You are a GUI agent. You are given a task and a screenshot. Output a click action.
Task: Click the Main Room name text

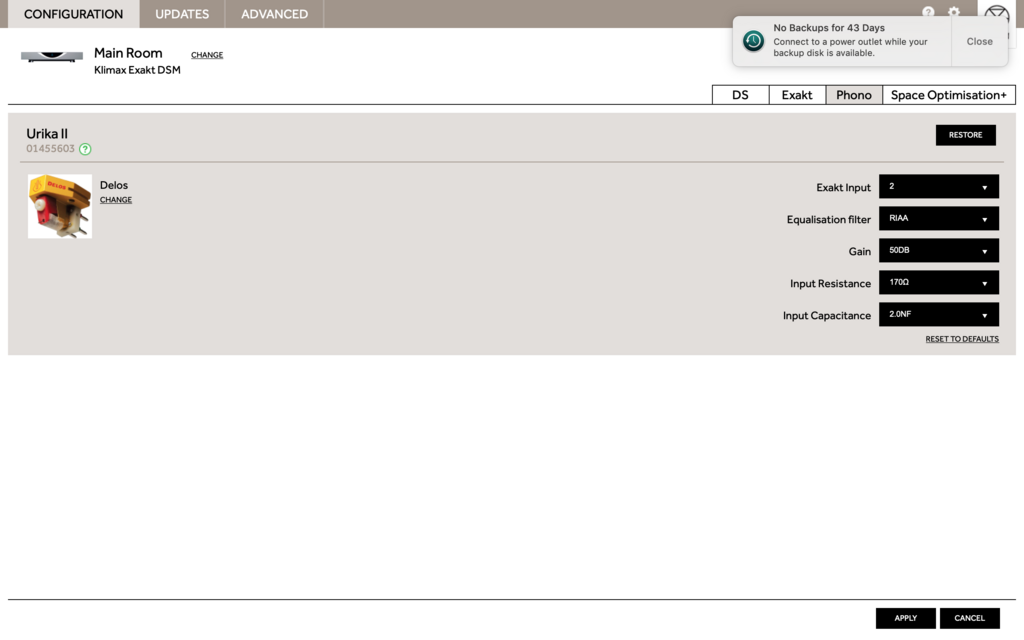[x=128, y=53]
